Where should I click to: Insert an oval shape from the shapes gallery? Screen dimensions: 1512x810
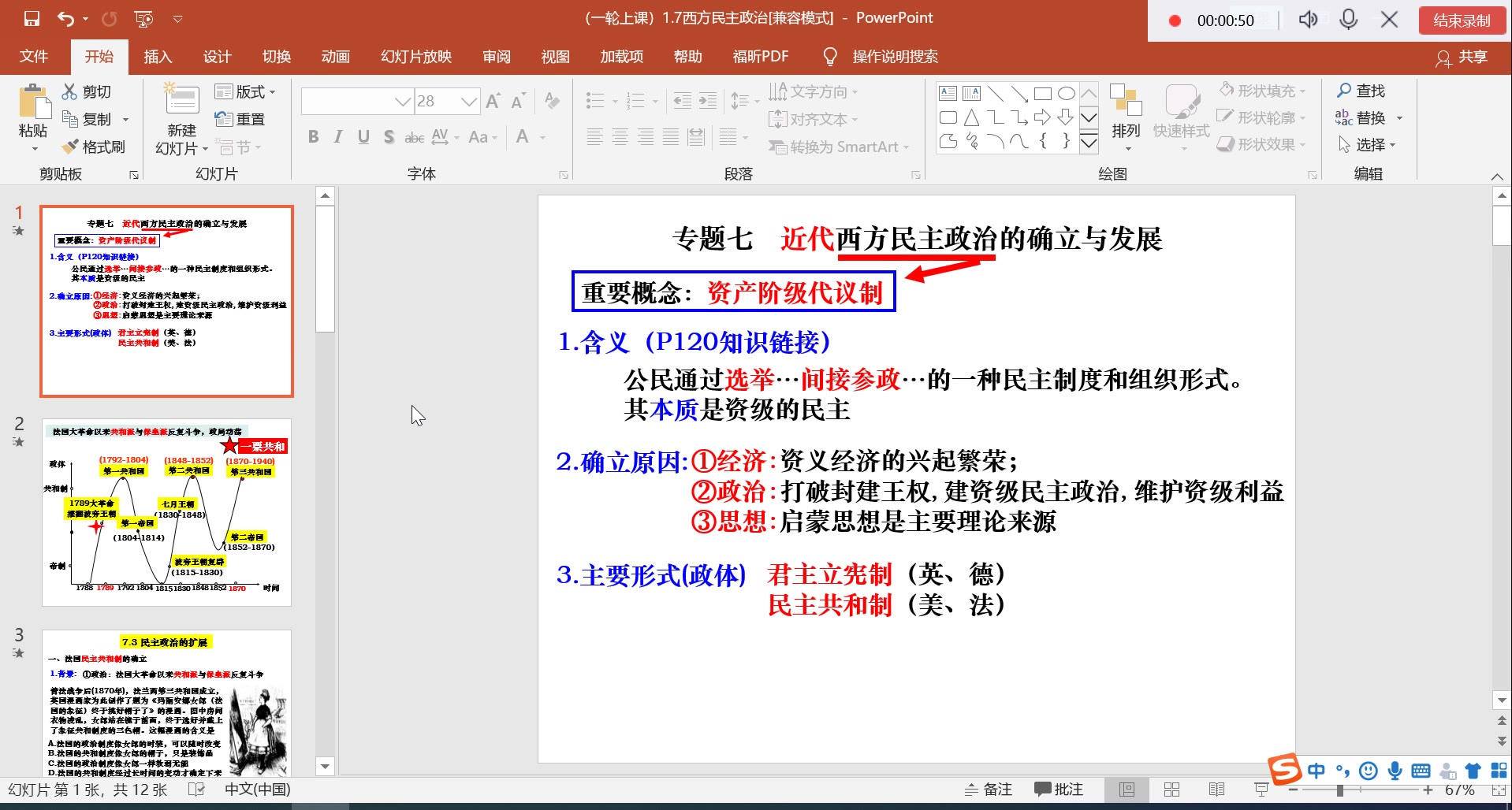(1068, 92)
